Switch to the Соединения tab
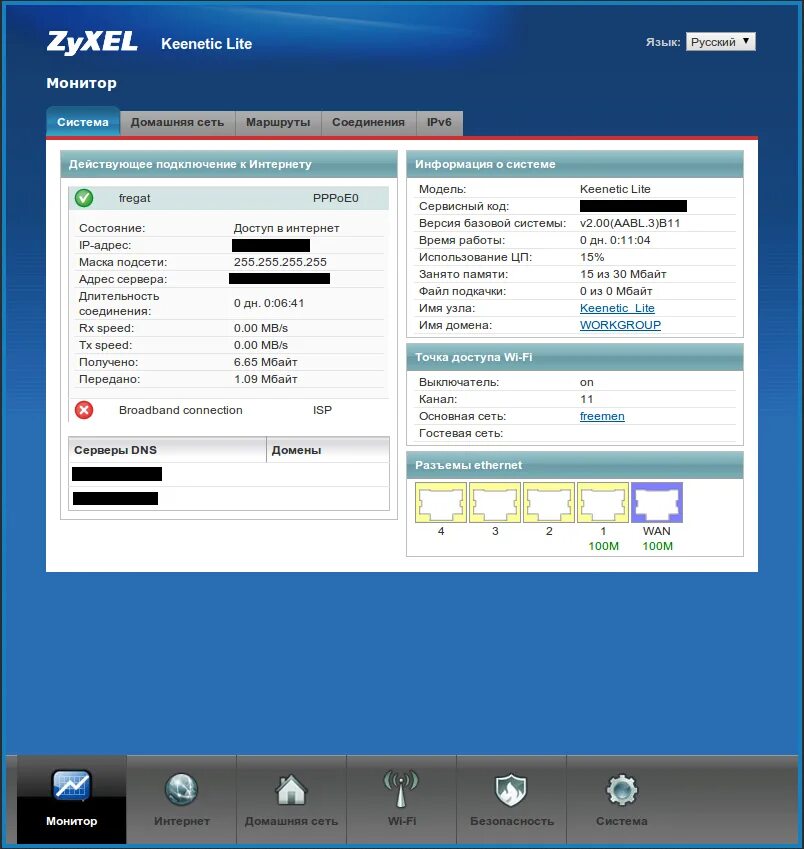The image size is (804, 849). (369, 122)
